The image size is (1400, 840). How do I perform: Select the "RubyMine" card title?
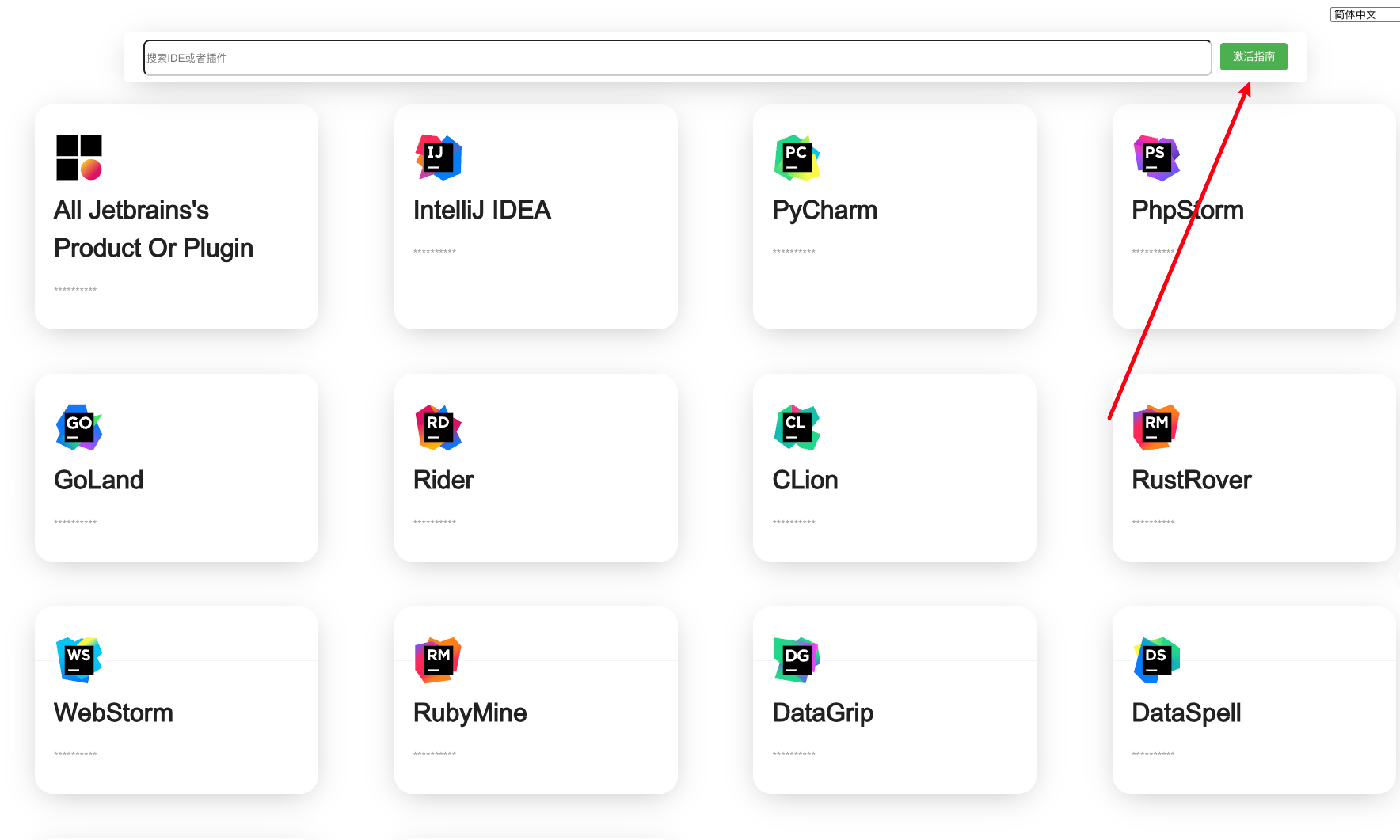[470, 713]
